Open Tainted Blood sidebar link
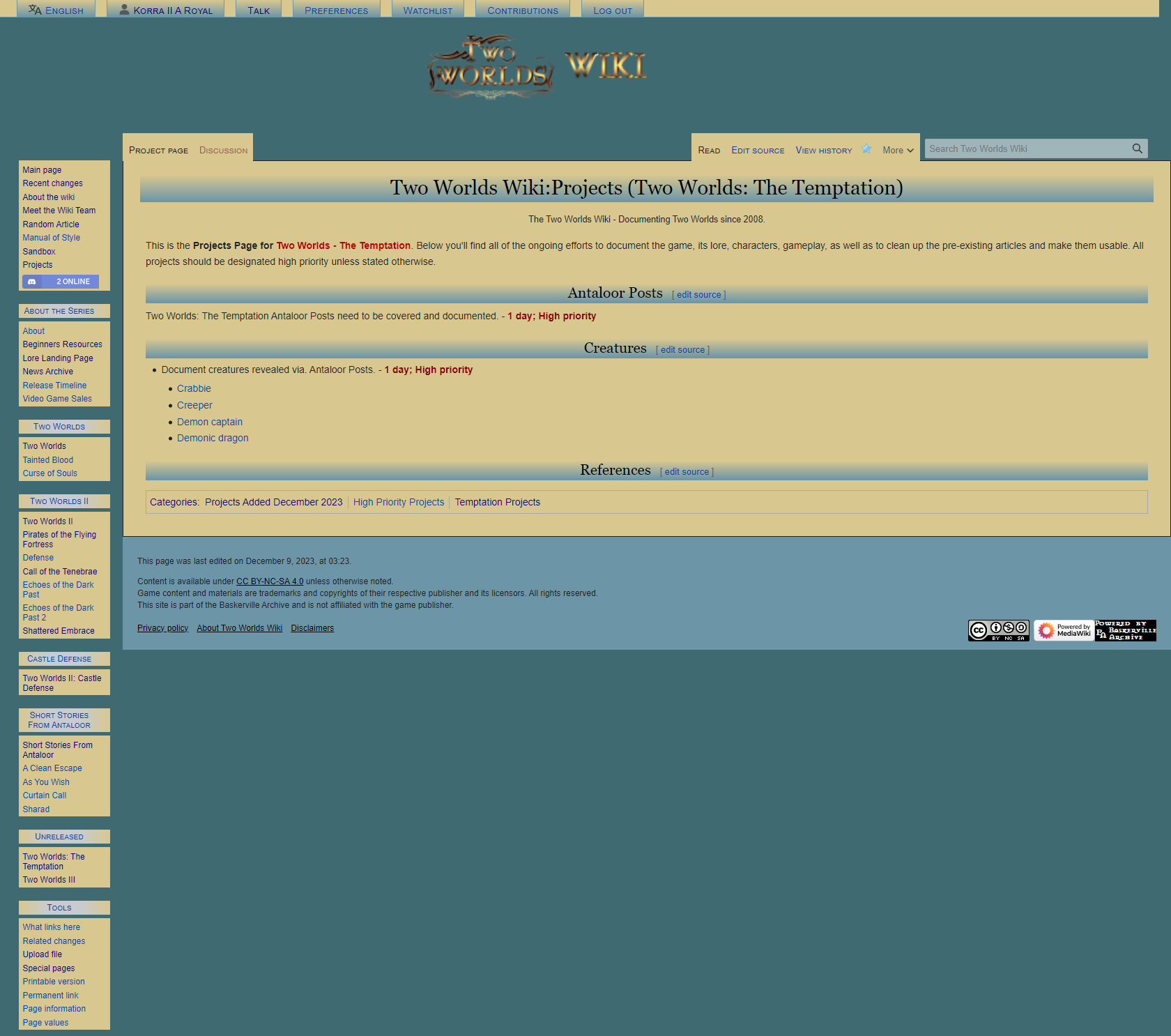This screenshot has height=1036, width=1171. pyautogui.click(x=47, y=460)
